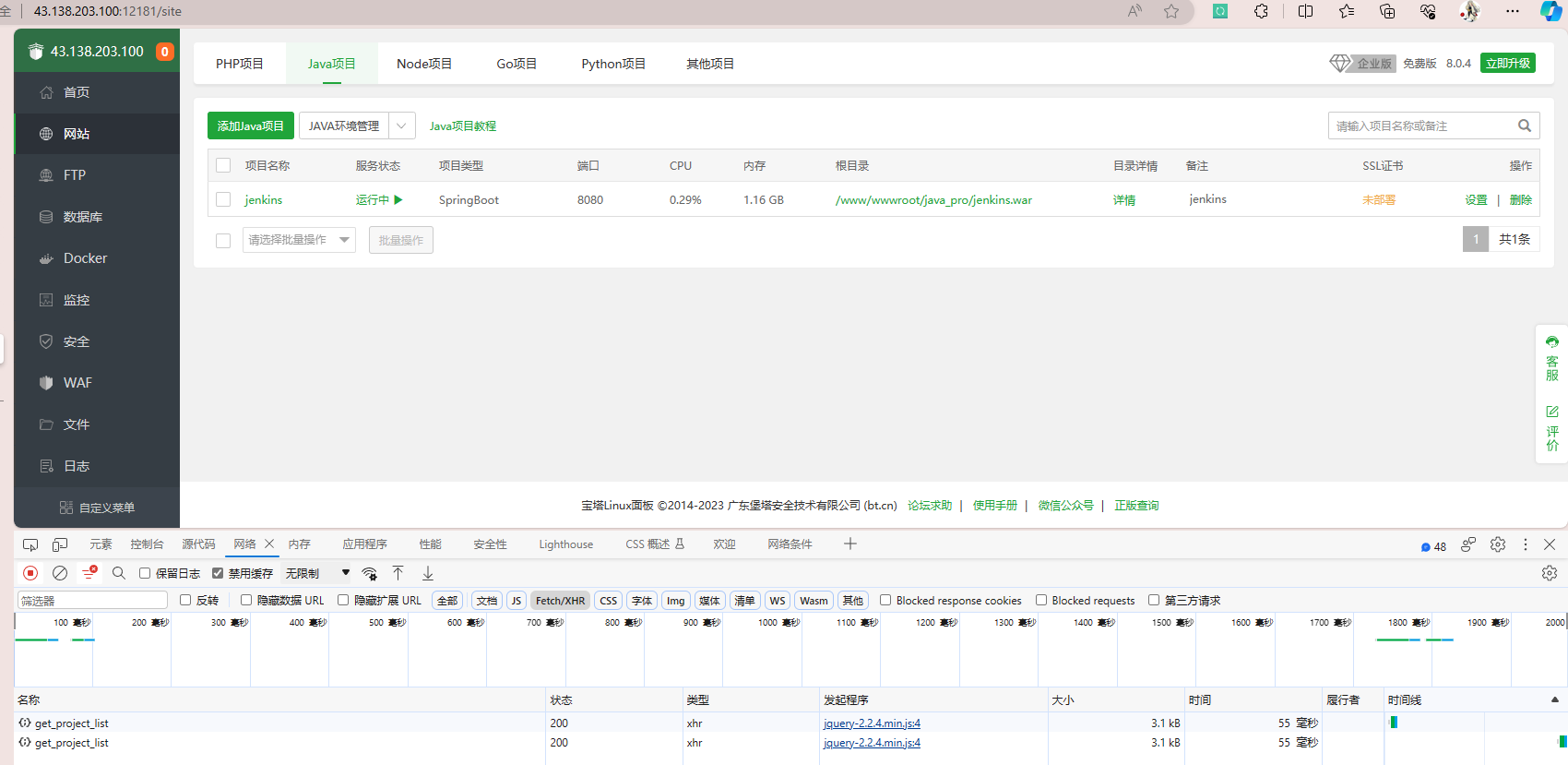Enable Blocked requests checkbox
The height and width of the screenshot is (765, 1568).
coord(1041,600)
